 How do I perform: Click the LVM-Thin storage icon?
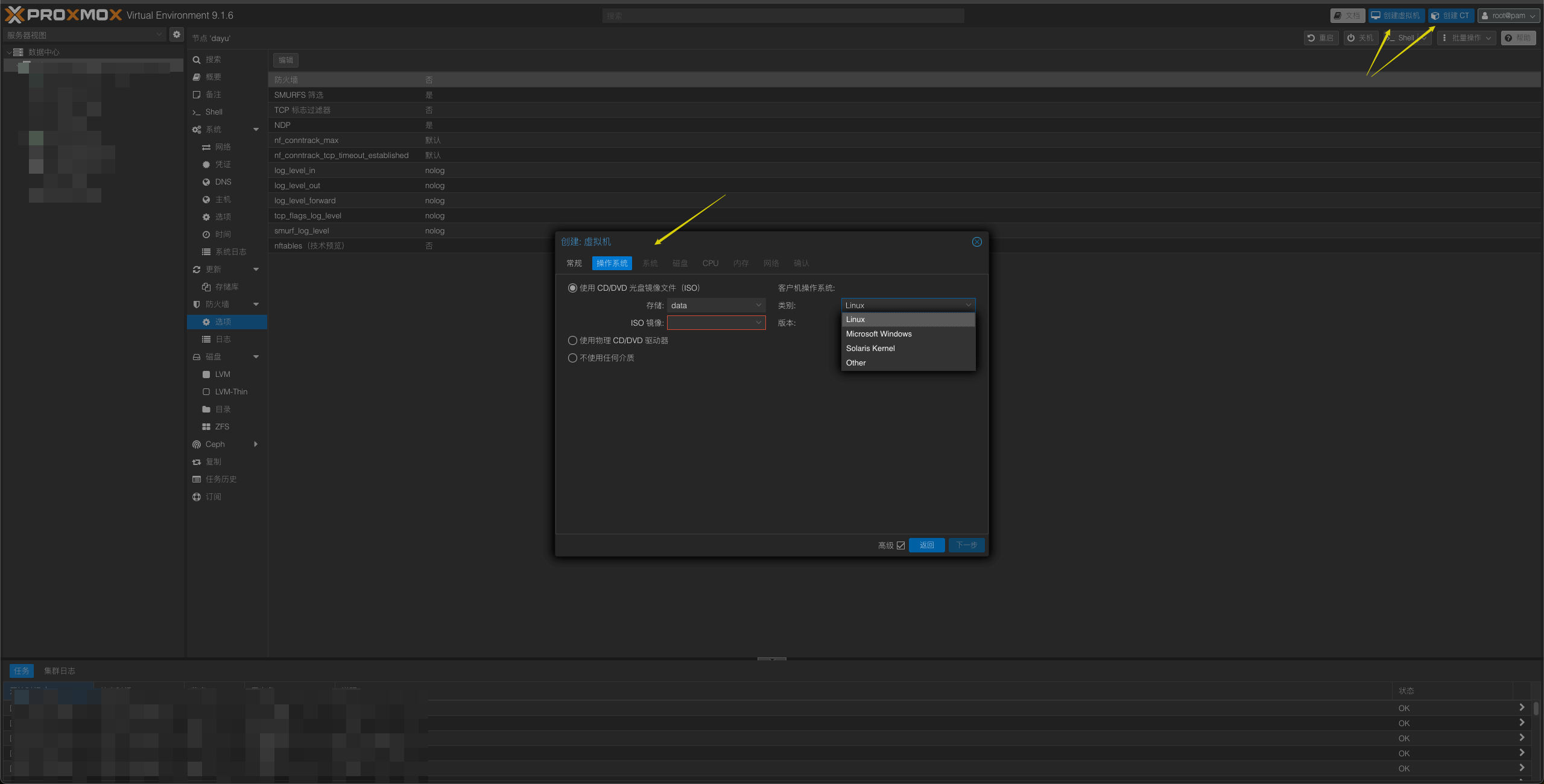[x=206, y=392]
